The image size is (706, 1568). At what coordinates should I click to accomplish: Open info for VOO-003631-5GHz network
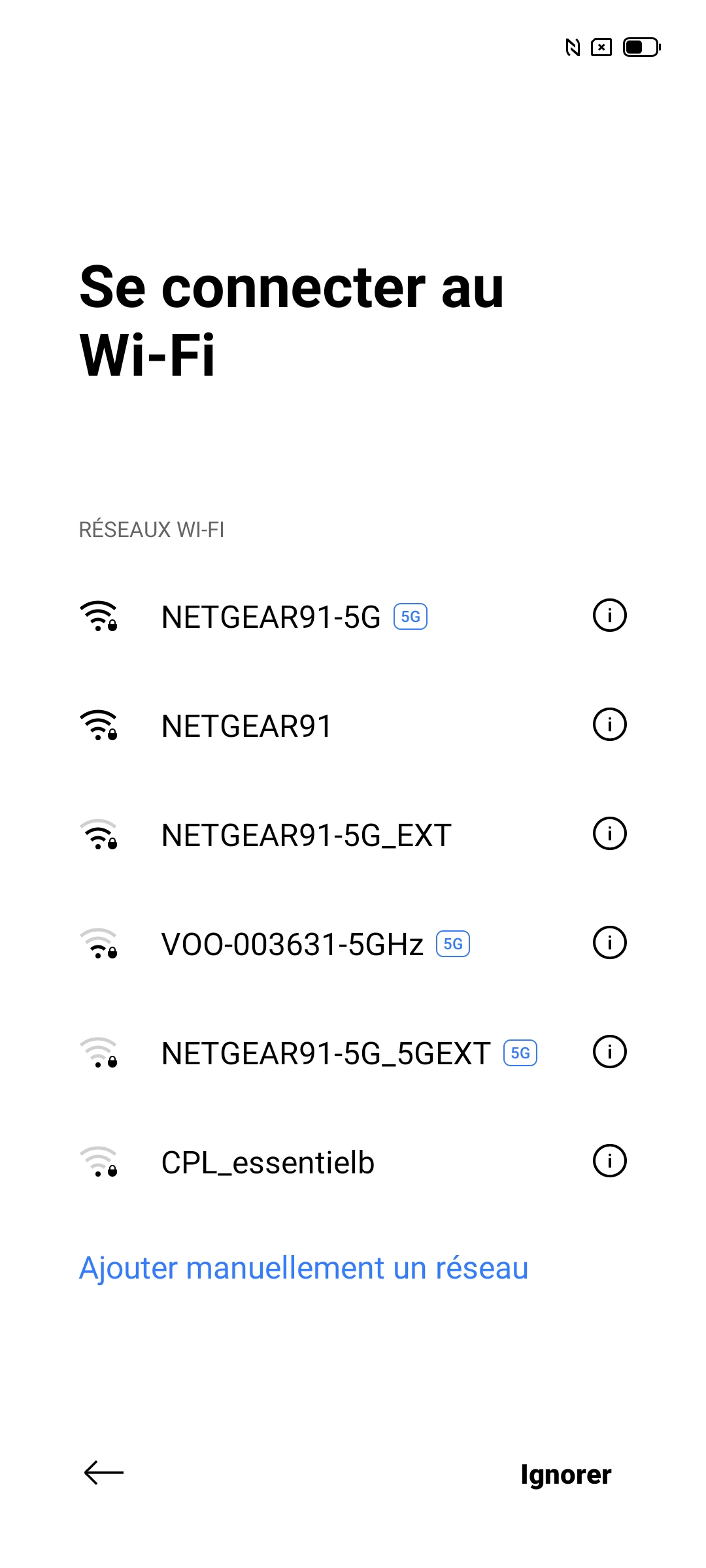coord(609,943)
